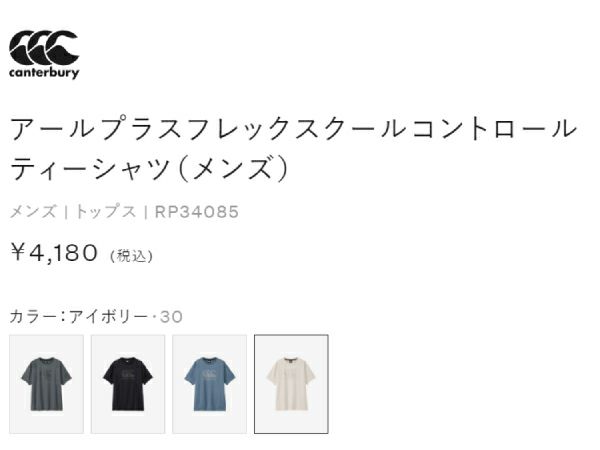Click the title's second line ティーシャツ(メンズ)
This screenshot has width=600, height=450.
(x=150, y=168)
